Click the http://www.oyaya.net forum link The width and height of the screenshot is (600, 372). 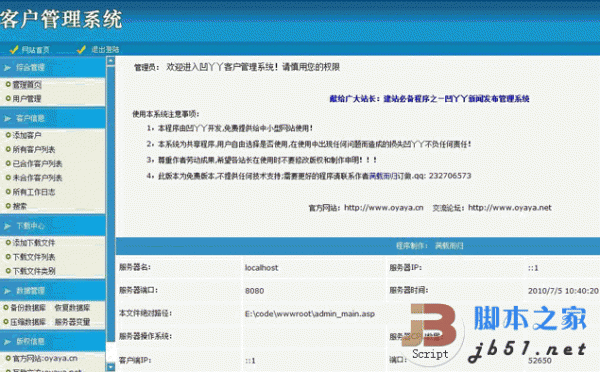click(x=510, y=208)
